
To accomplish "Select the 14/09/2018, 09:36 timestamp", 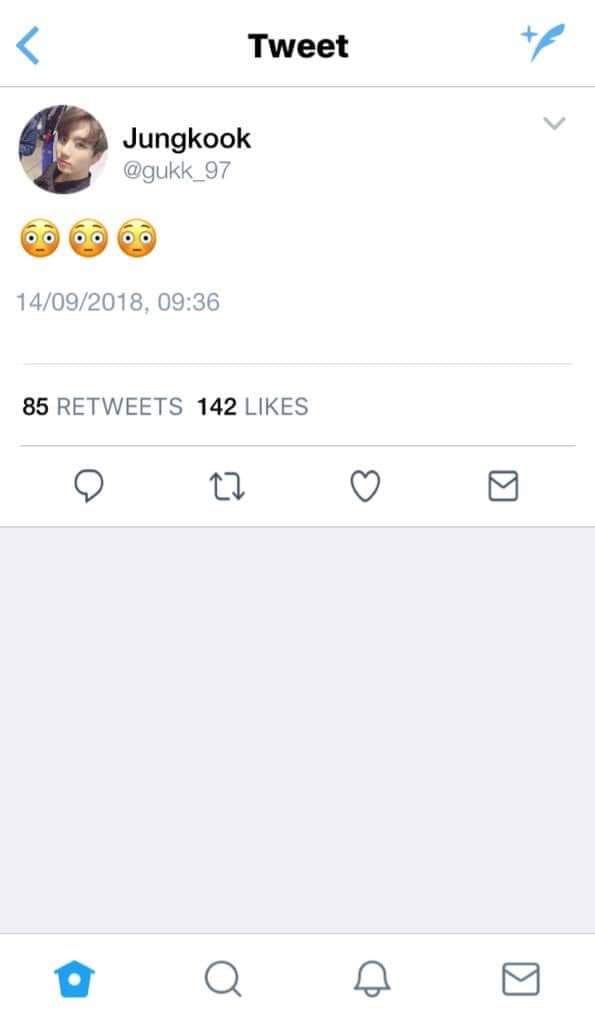I will (118, 302).
